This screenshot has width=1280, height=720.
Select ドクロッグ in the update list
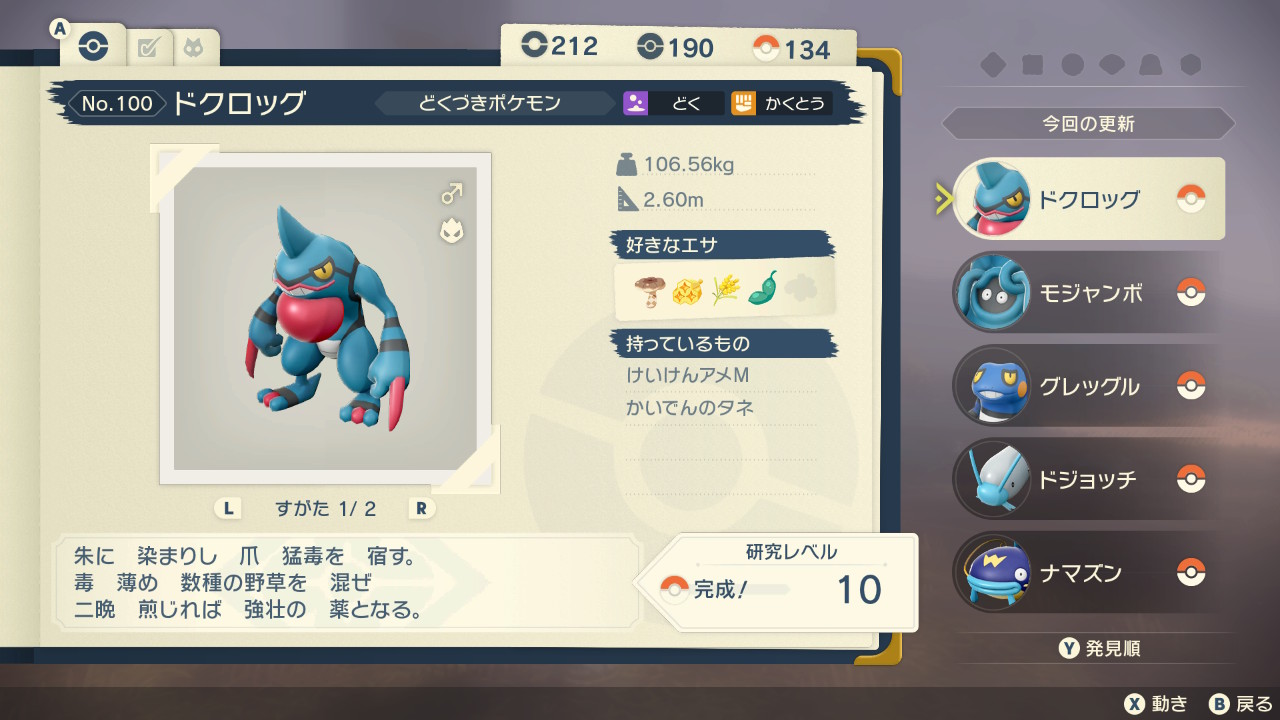tap(1088, 198)
